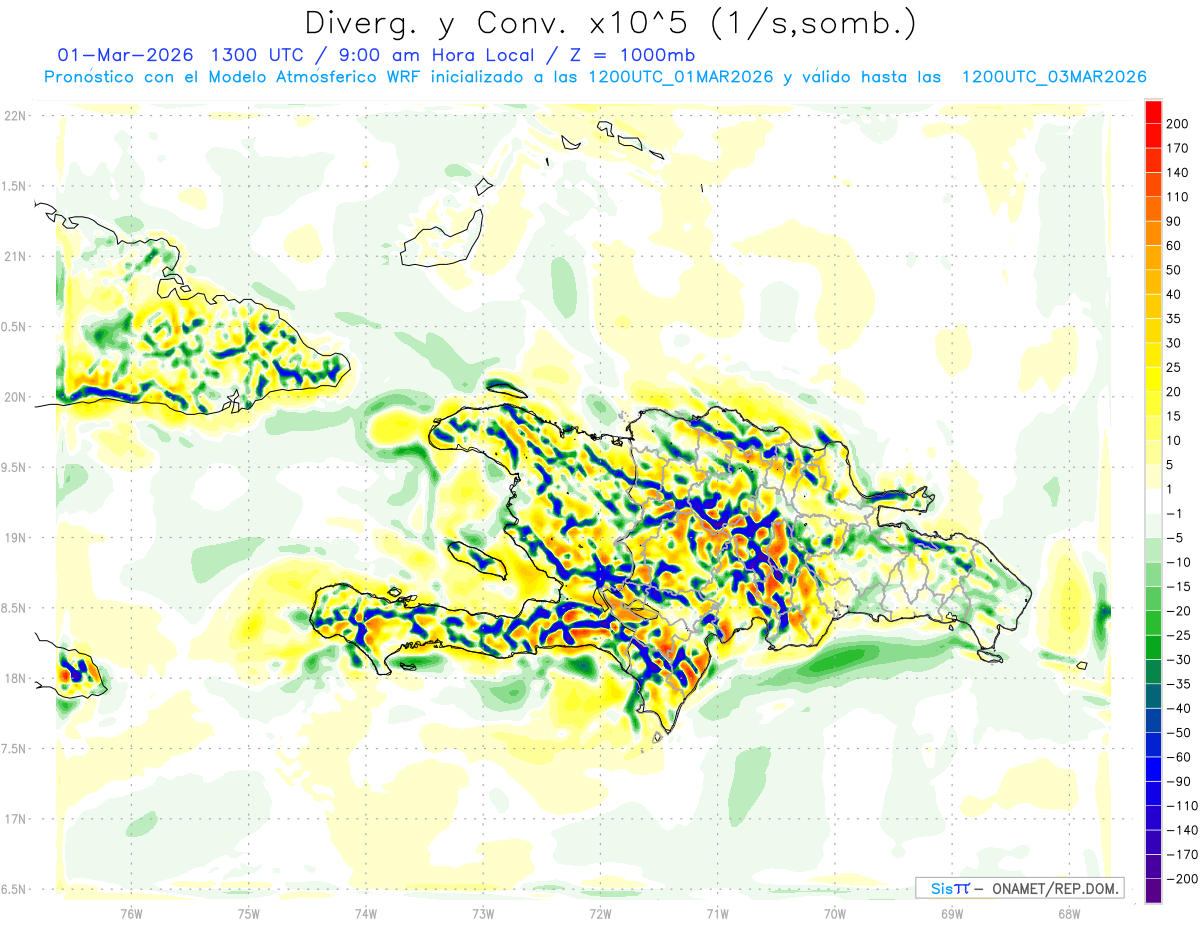Screen dimensions: 1200x927
Task: Click the '-20' colorbar value
Action: [1181, 611]
